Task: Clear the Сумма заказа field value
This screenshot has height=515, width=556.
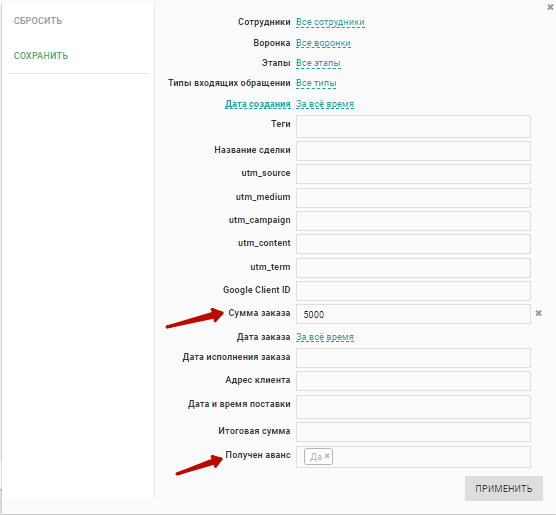Action: pos(538,313)
